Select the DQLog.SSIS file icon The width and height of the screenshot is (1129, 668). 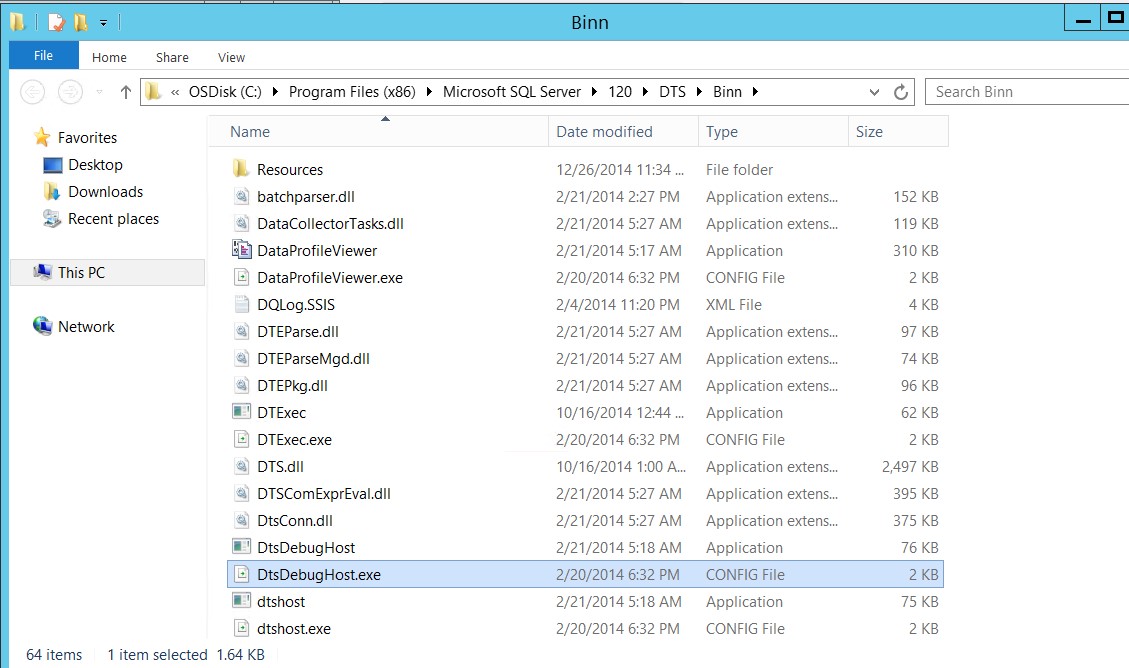(x=242, y=304)
